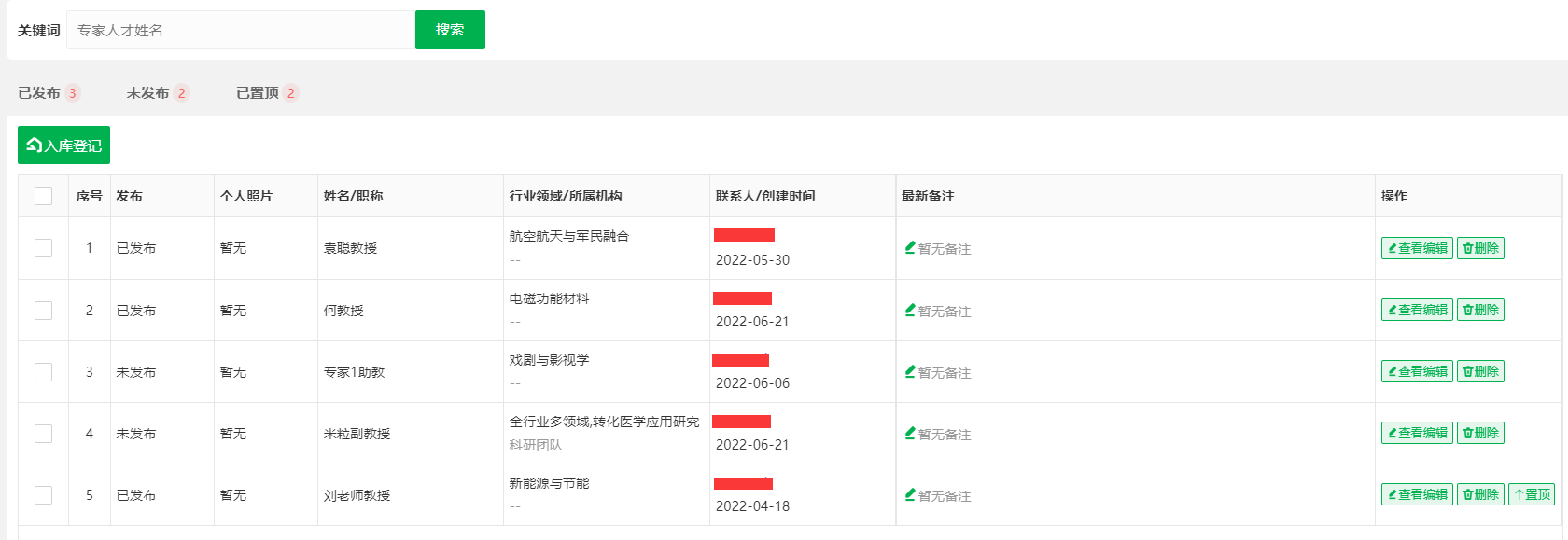This screenshot has height=540, width=1568.
Task: Click remark pencil icon for 专家1助教
Action: coord(910,371)
